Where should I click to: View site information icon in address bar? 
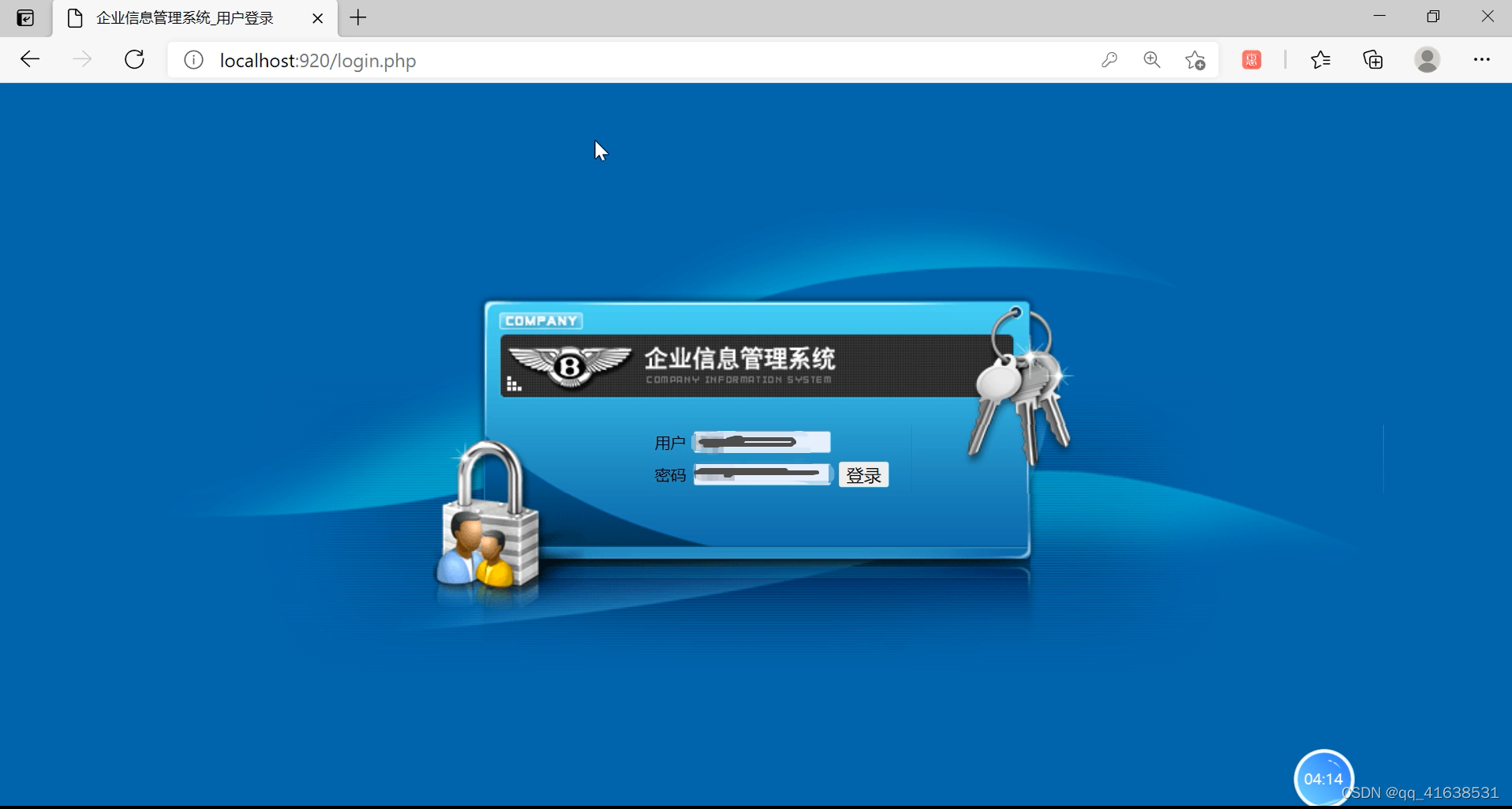[x=193, y=60]
